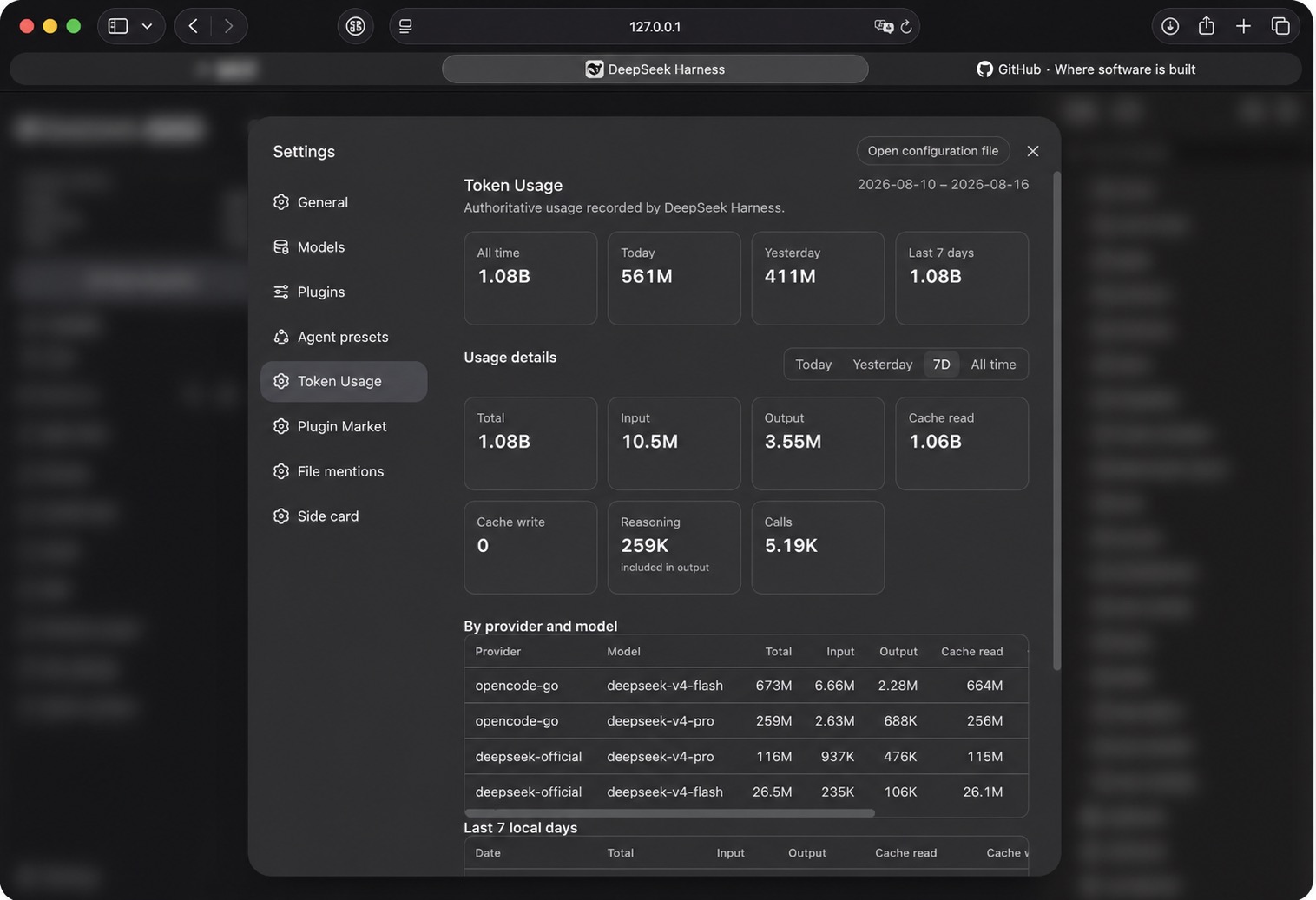Click the extension icon left of address bar

click(355, 26)
